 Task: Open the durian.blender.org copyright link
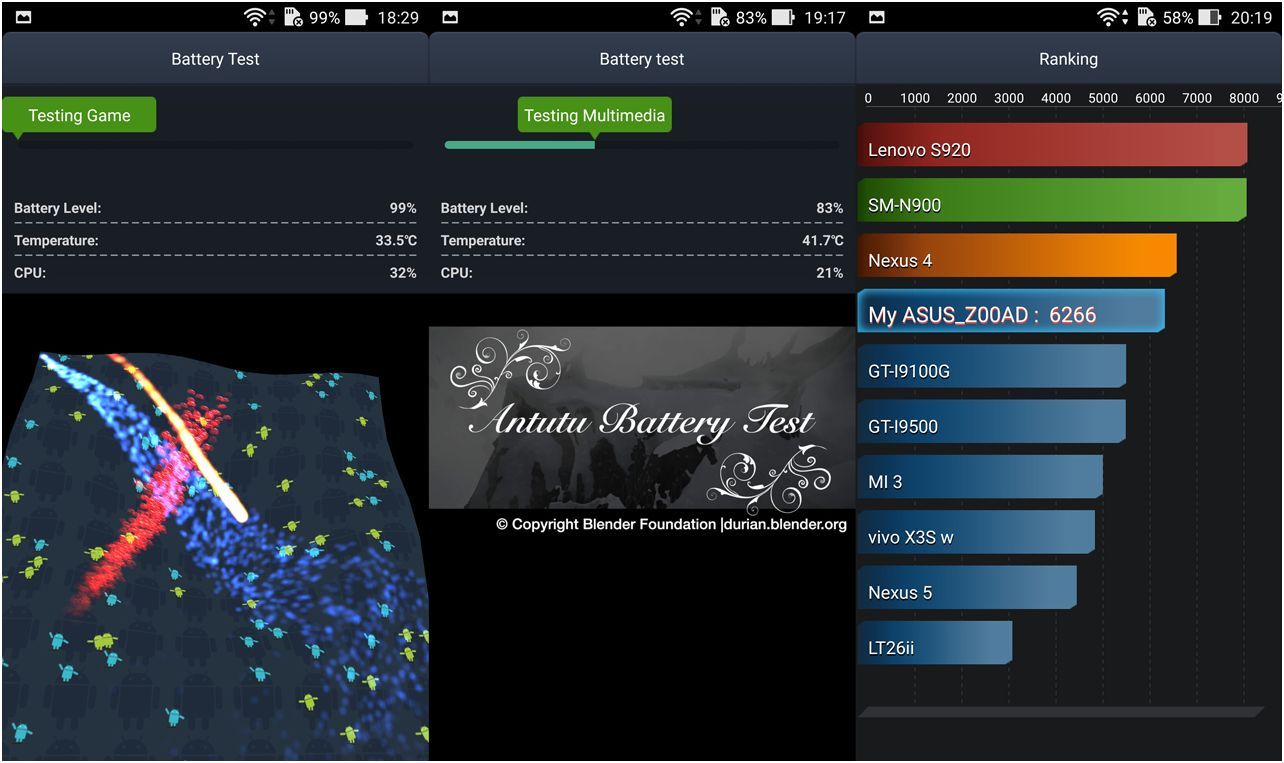(784, 524)
